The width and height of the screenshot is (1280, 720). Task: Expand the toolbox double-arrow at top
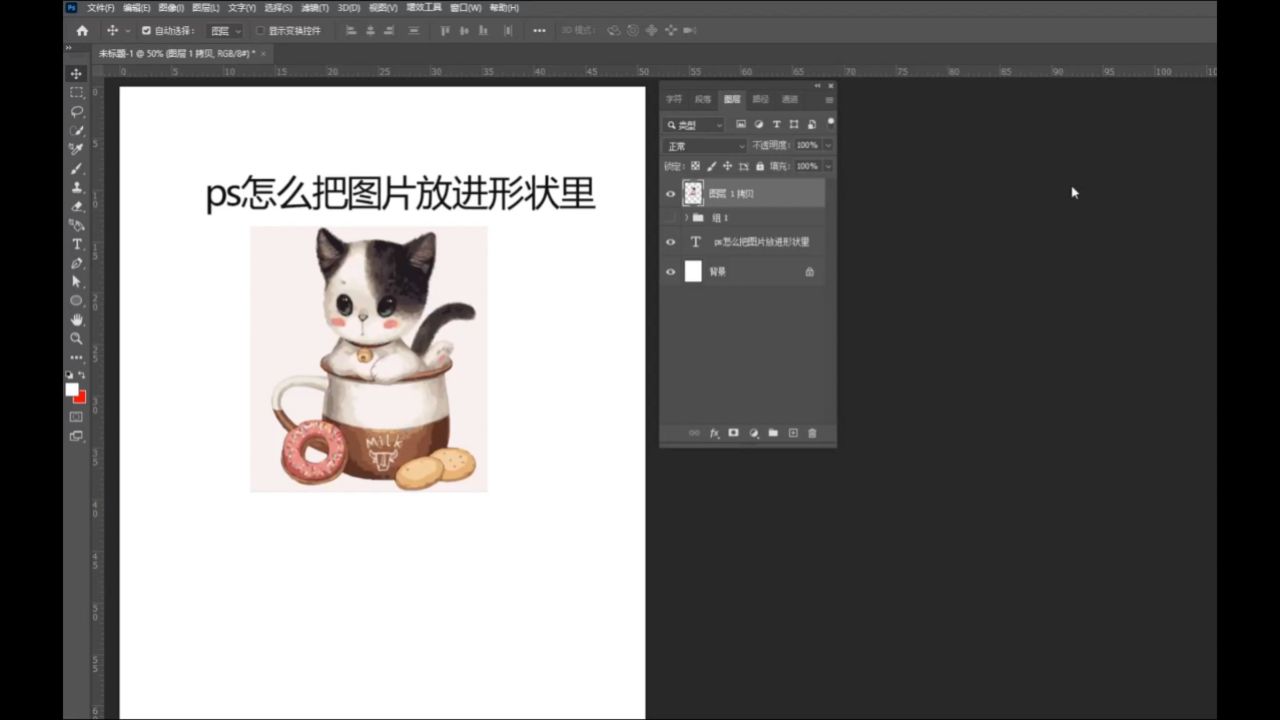(69, 47)
